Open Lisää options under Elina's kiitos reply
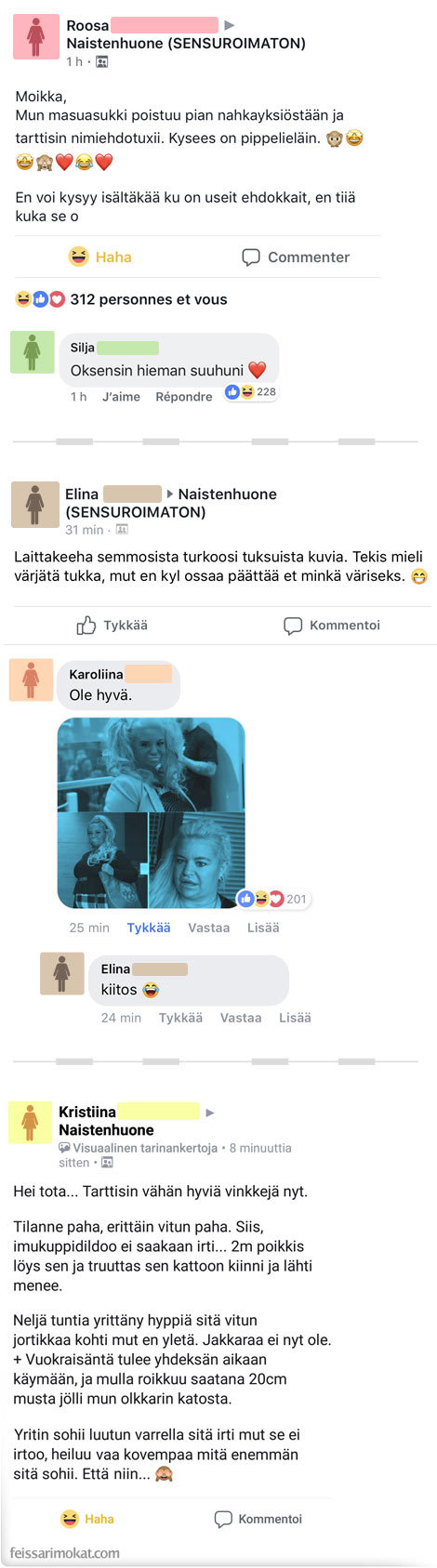 (x=295, y=1018)
